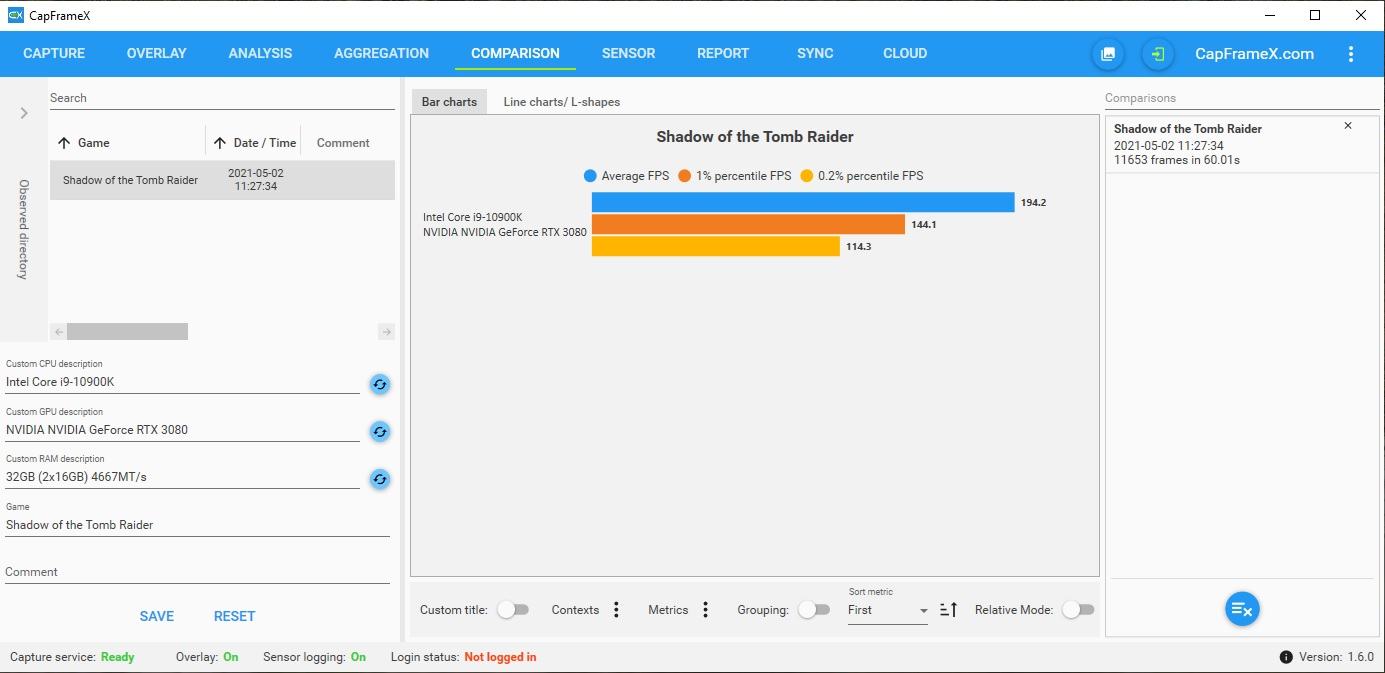Click the orange 1% percentile FPS legend dot
This screenshot has height=673, width=1385.
click(x=685, y=176)
